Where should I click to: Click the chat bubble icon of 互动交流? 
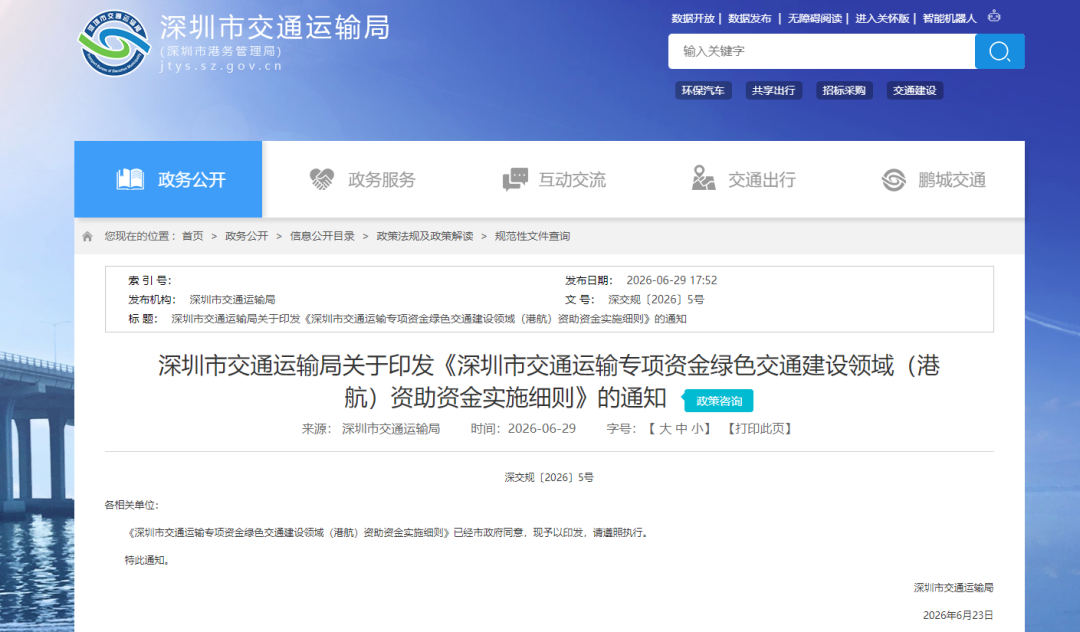(515, 180)
